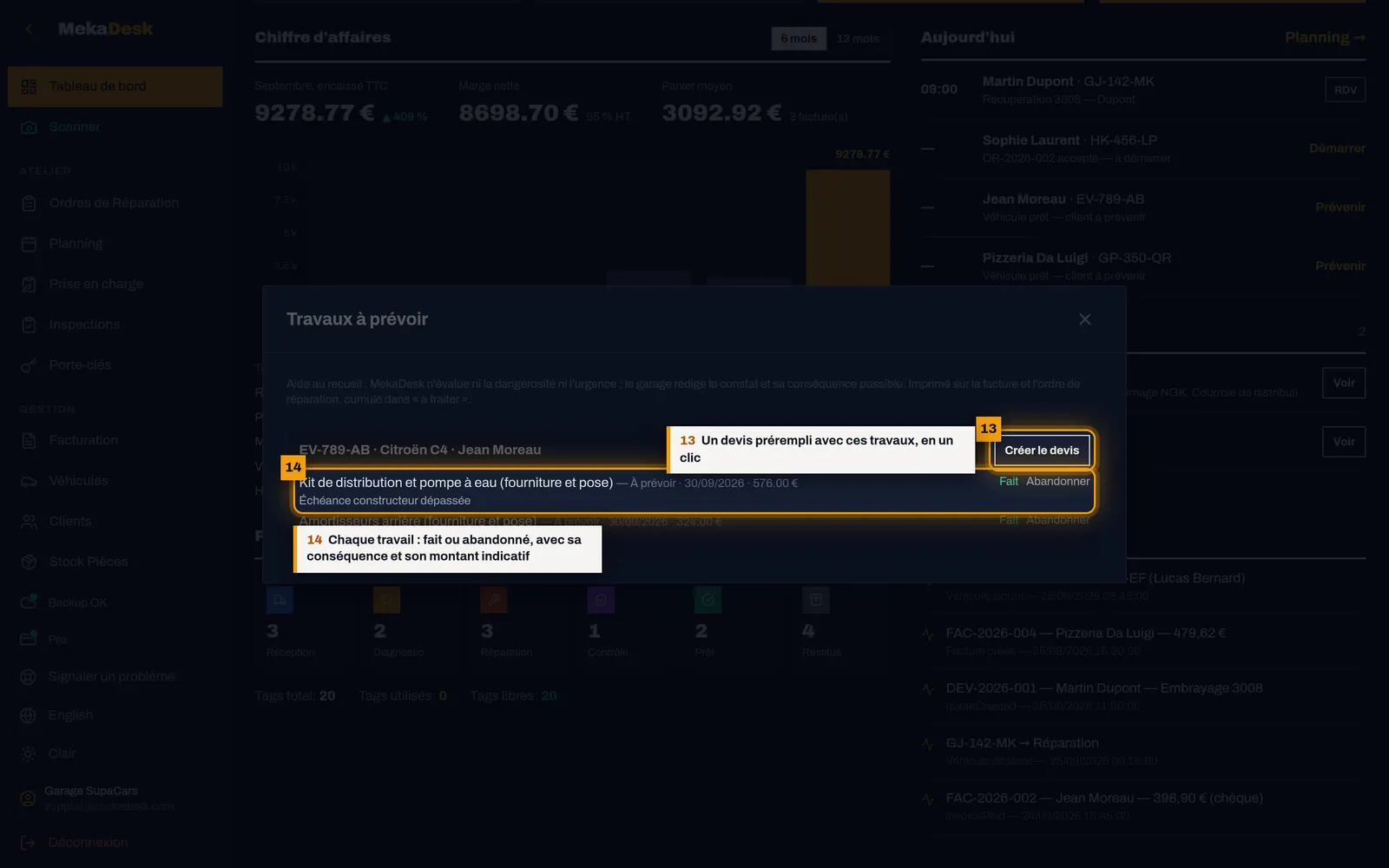
Task: Mark Kit de distribution work as Fait
Action: coord(1009,482)
